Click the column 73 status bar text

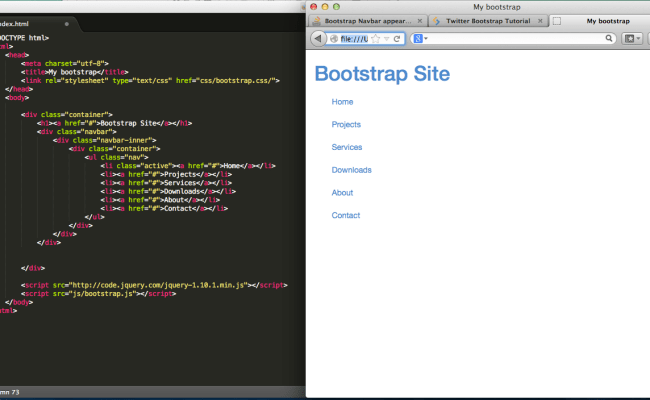coord(10,392)
